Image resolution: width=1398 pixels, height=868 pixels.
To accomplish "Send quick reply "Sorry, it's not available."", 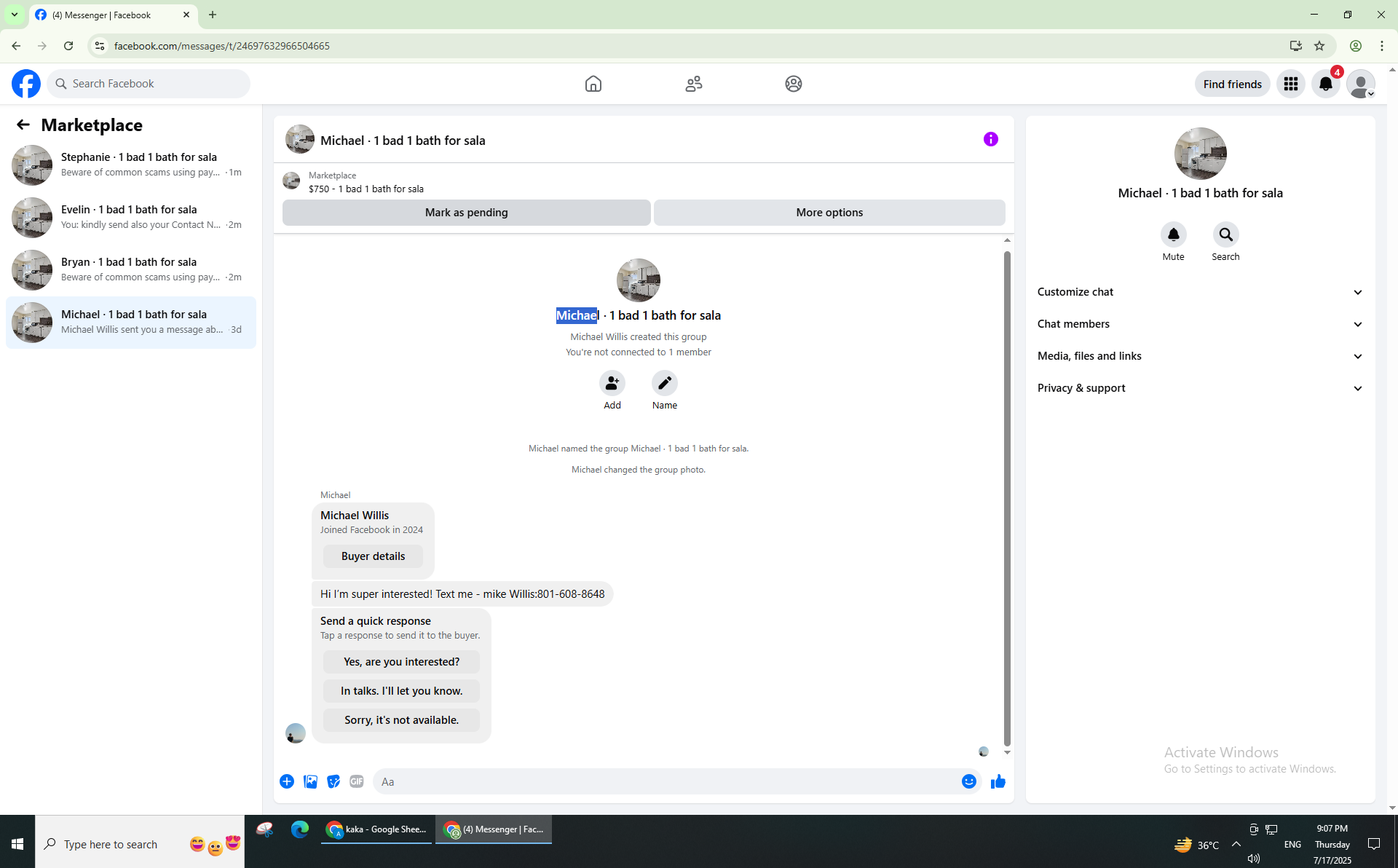I will click(402, 720).
